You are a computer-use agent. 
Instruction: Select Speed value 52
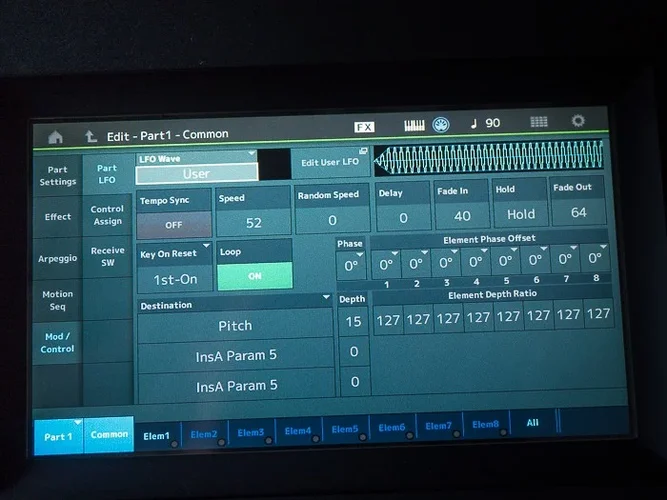pos(254,223)
